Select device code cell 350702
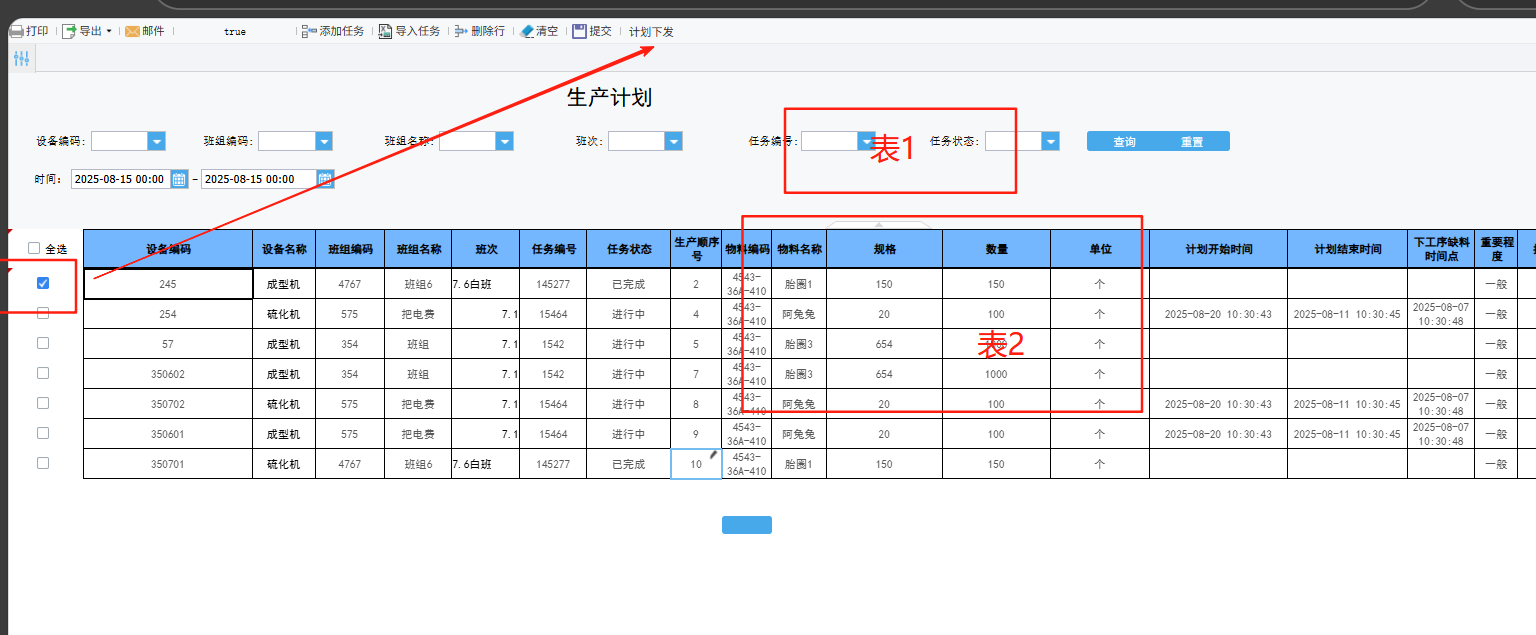Image resolution: width=1536 pixels, height=635 pixels. tap(168, 404)
